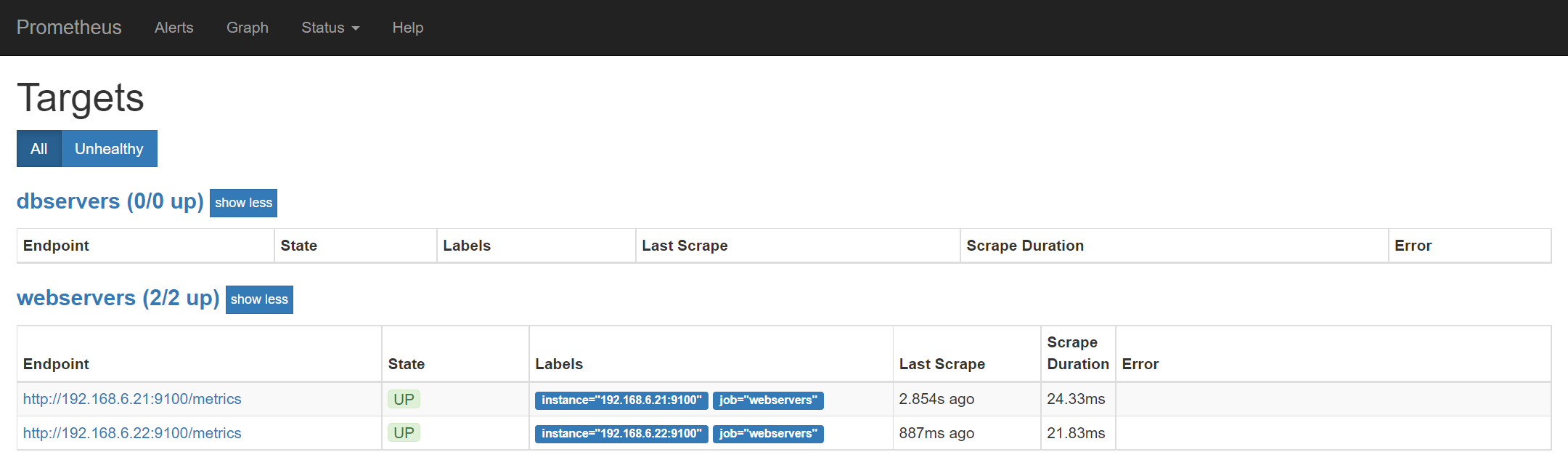Viewport: 1568px width, 460px height.
Task: Filter to Unhealthy targets only
Action: point(109,149)
